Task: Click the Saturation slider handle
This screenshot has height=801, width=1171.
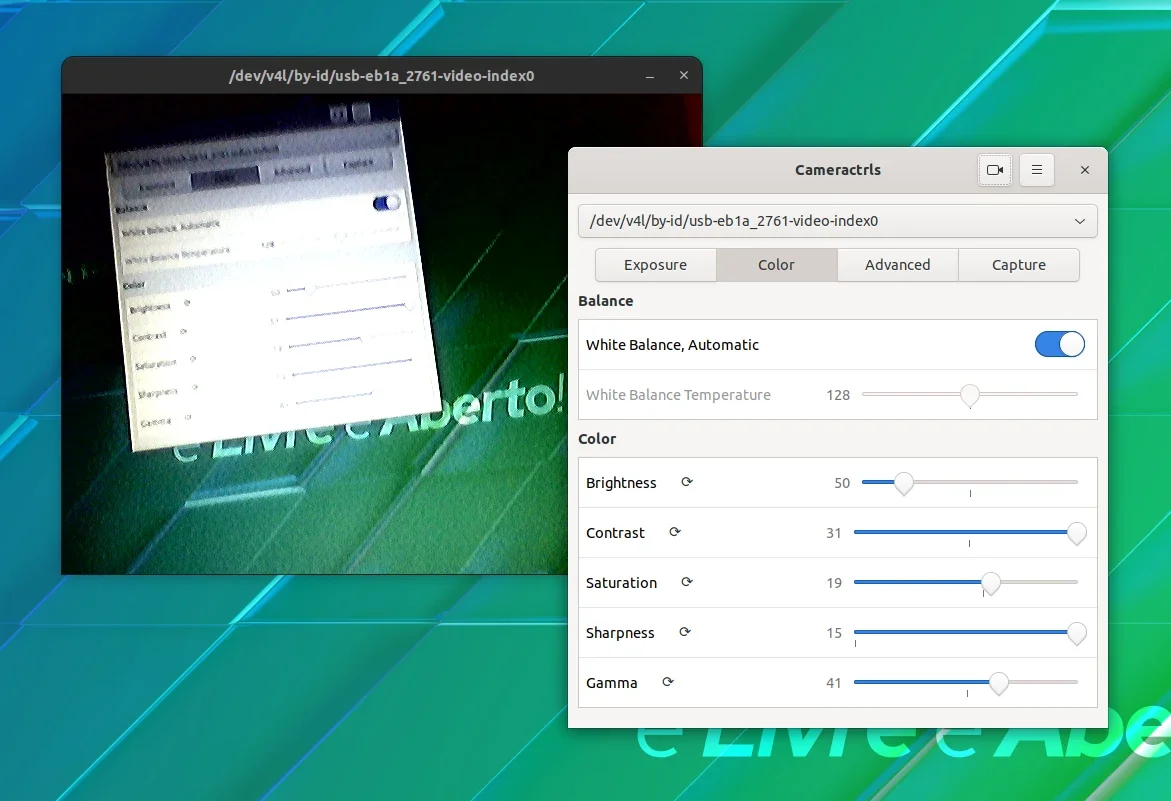Action: [x=990, y=583]
